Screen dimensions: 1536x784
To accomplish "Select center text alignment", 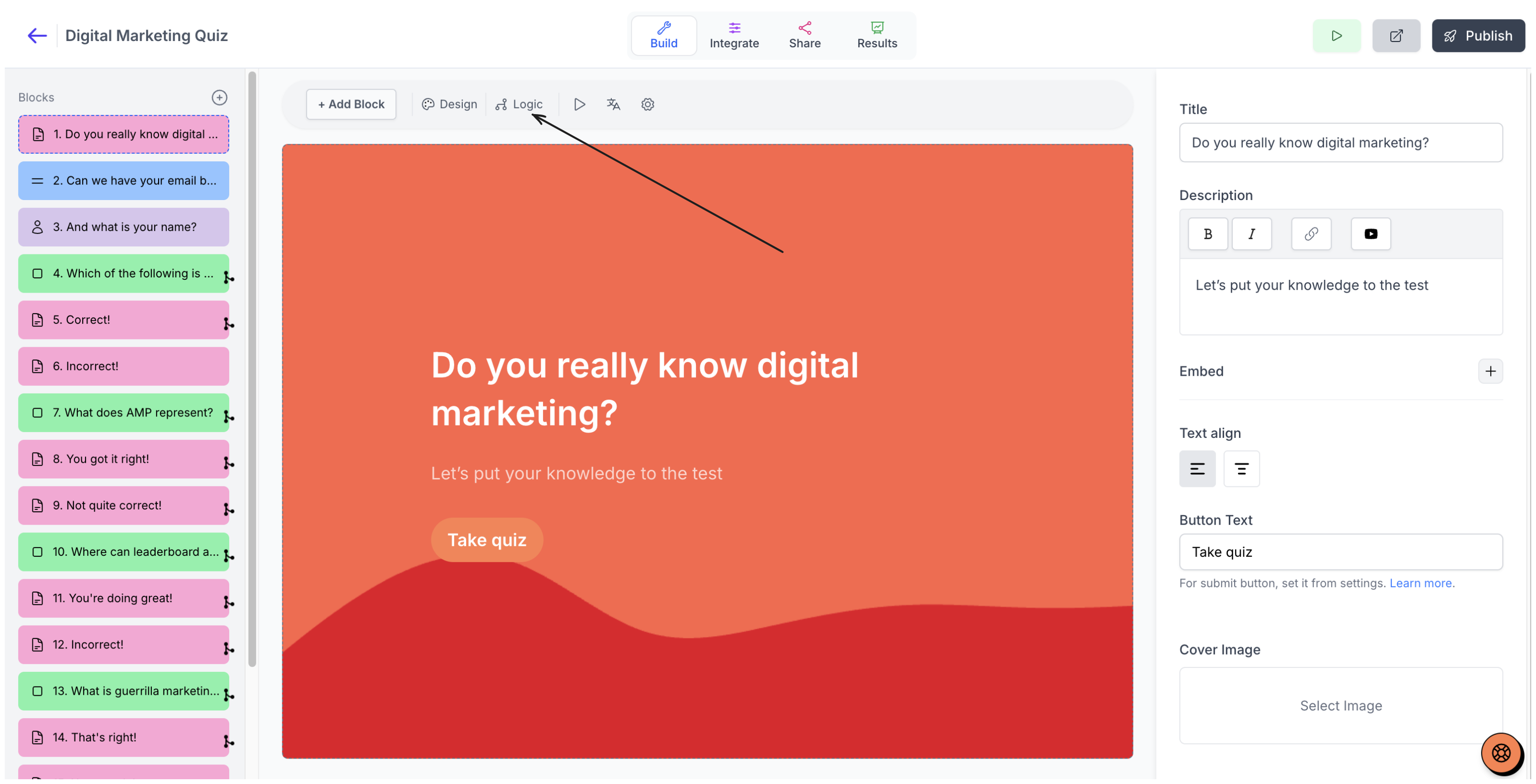I will [x=1241, y=468].
